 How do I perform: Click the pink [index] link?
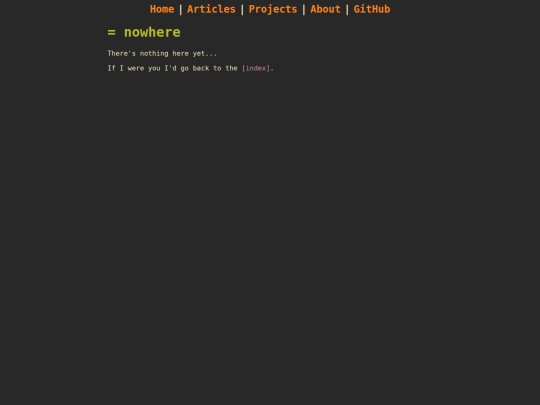click(256, 68)
